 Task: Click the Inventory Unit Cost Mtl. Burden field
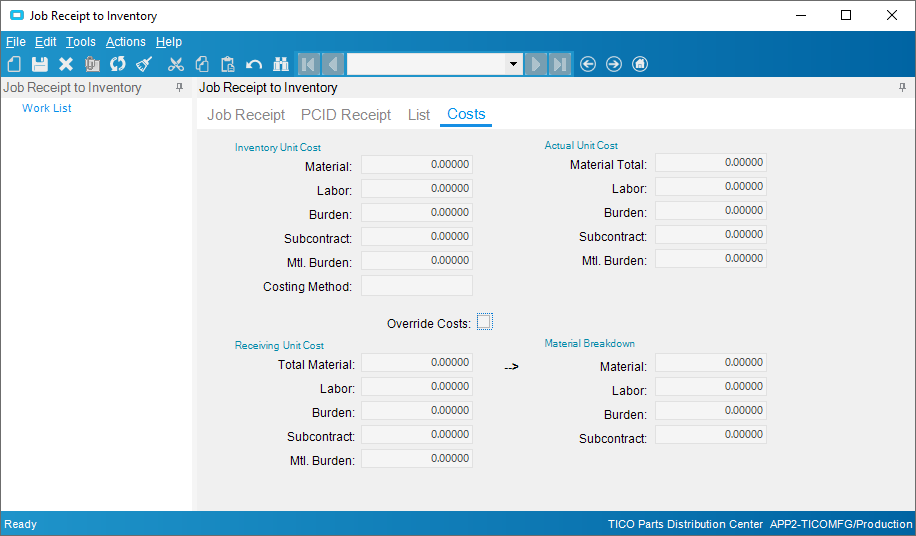tap(417, 260)
